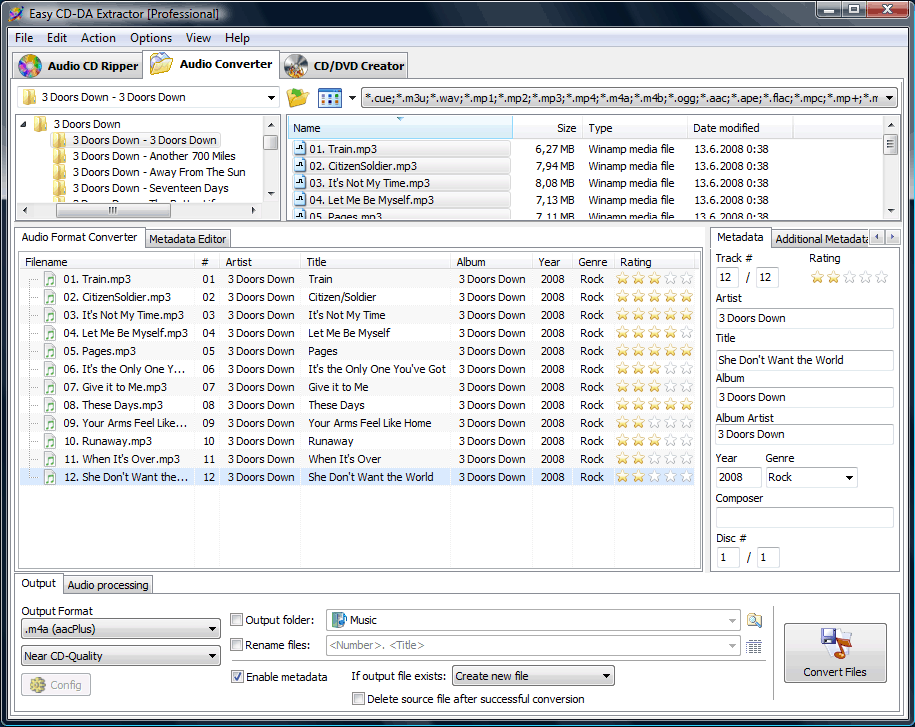Viewport: 915px width, 727px height.
Task: Set third star rating for Your Arms Feel Like Home
Action: pos(655,423)
